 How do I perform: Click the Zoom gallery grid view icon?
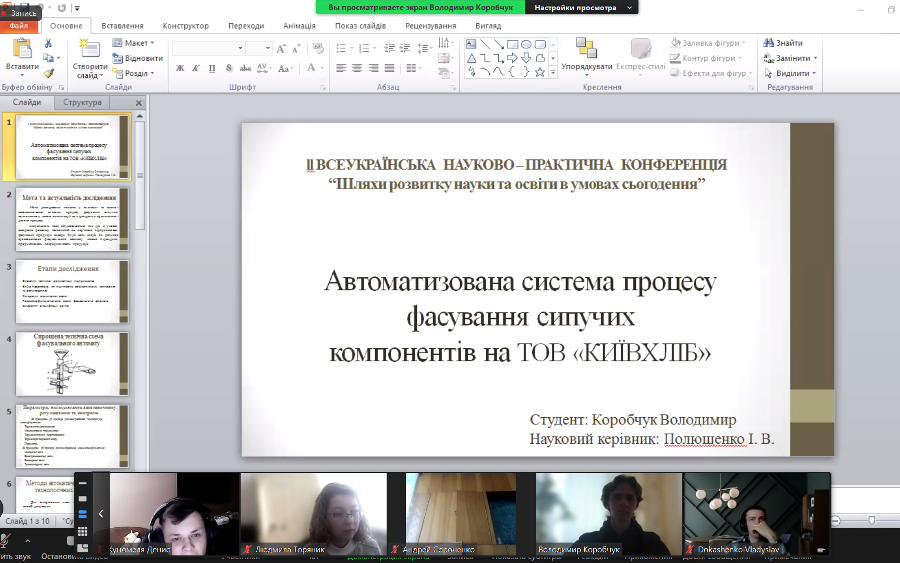[83, 531]
